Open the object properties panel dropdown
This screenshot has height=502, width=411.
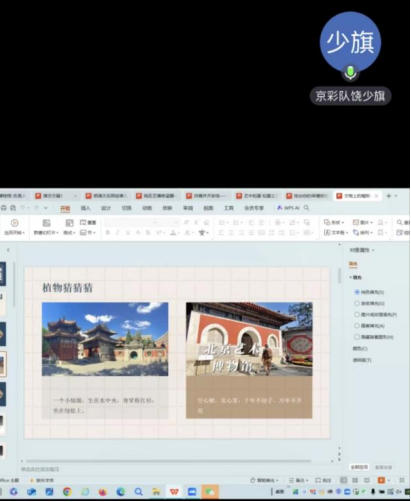[373, 250]
